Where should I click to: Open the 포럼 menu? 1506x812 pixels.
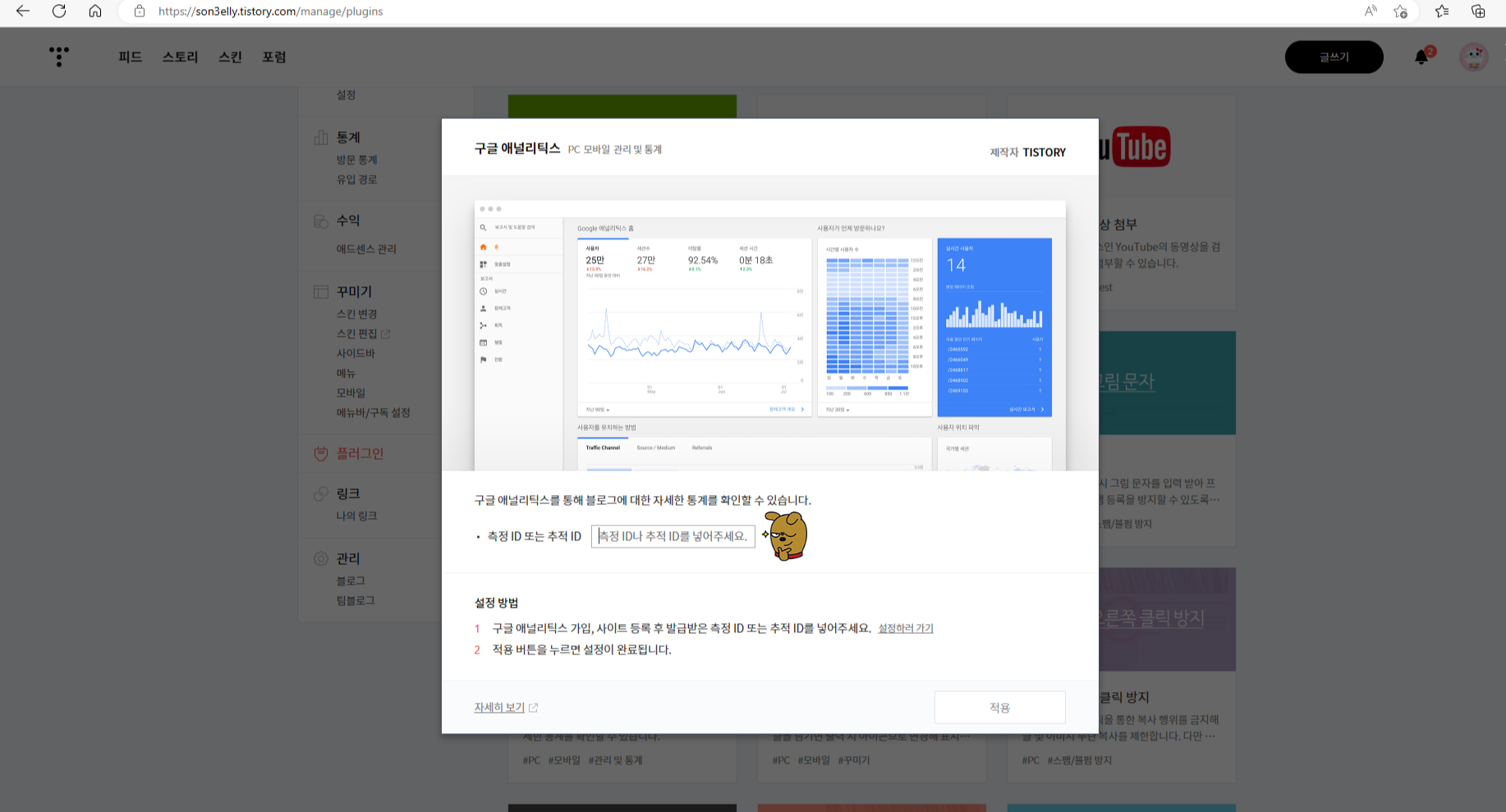click(x=273, y=57)
